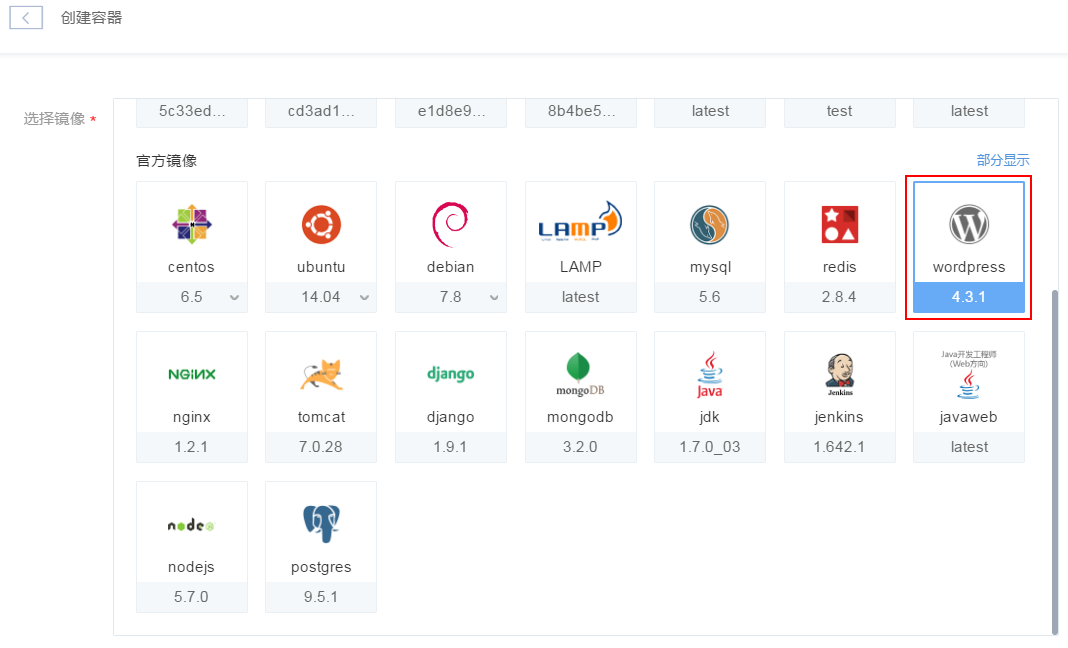Viewport: 1068px width, 648px height.
Task: Click the back arrow button
Action: click(26, 18)
